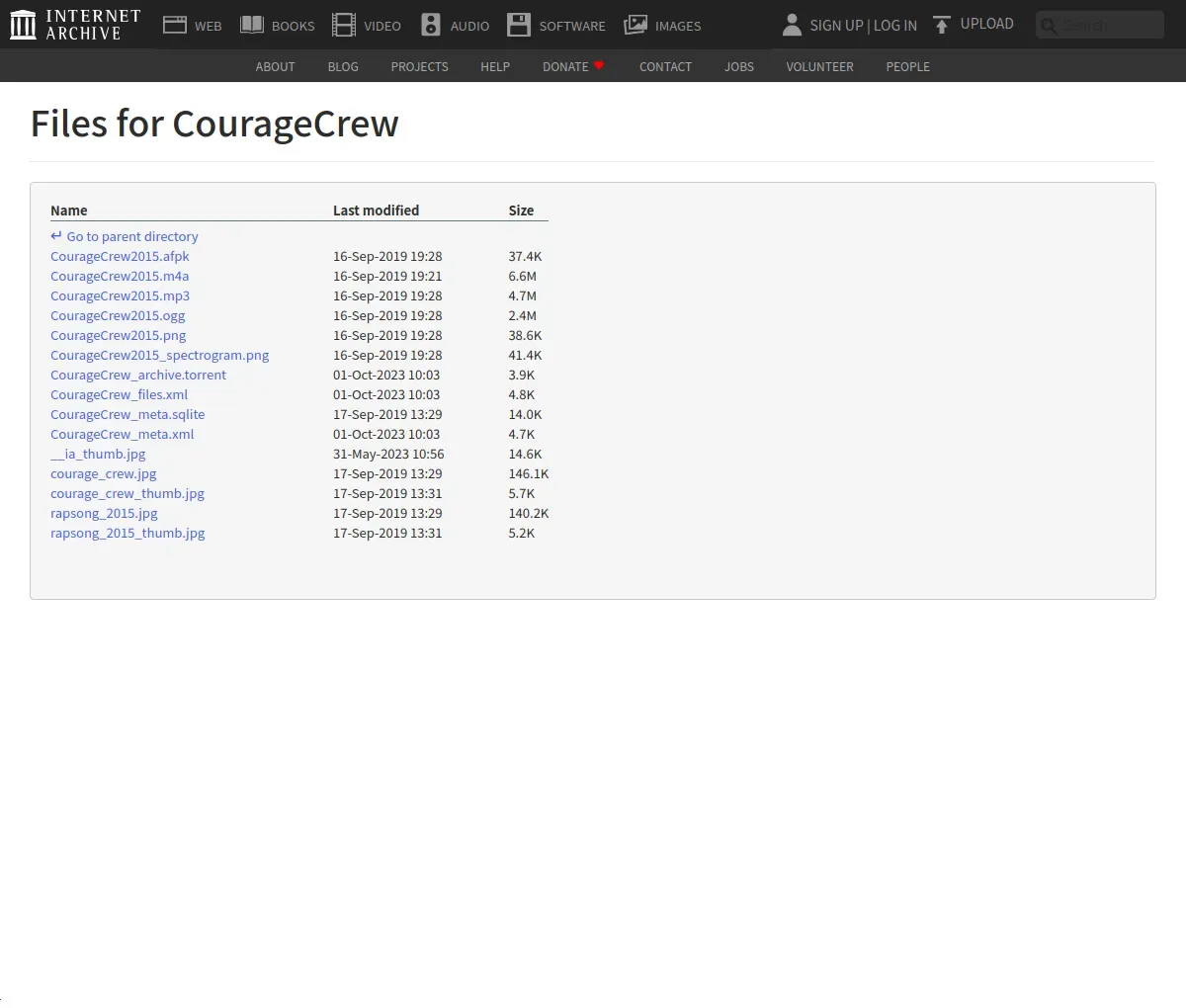The height and width of the screenshot is (1008, 1186).
Task: Open __ia_thumb.jpg image
Action: click(x=98, y=455)
